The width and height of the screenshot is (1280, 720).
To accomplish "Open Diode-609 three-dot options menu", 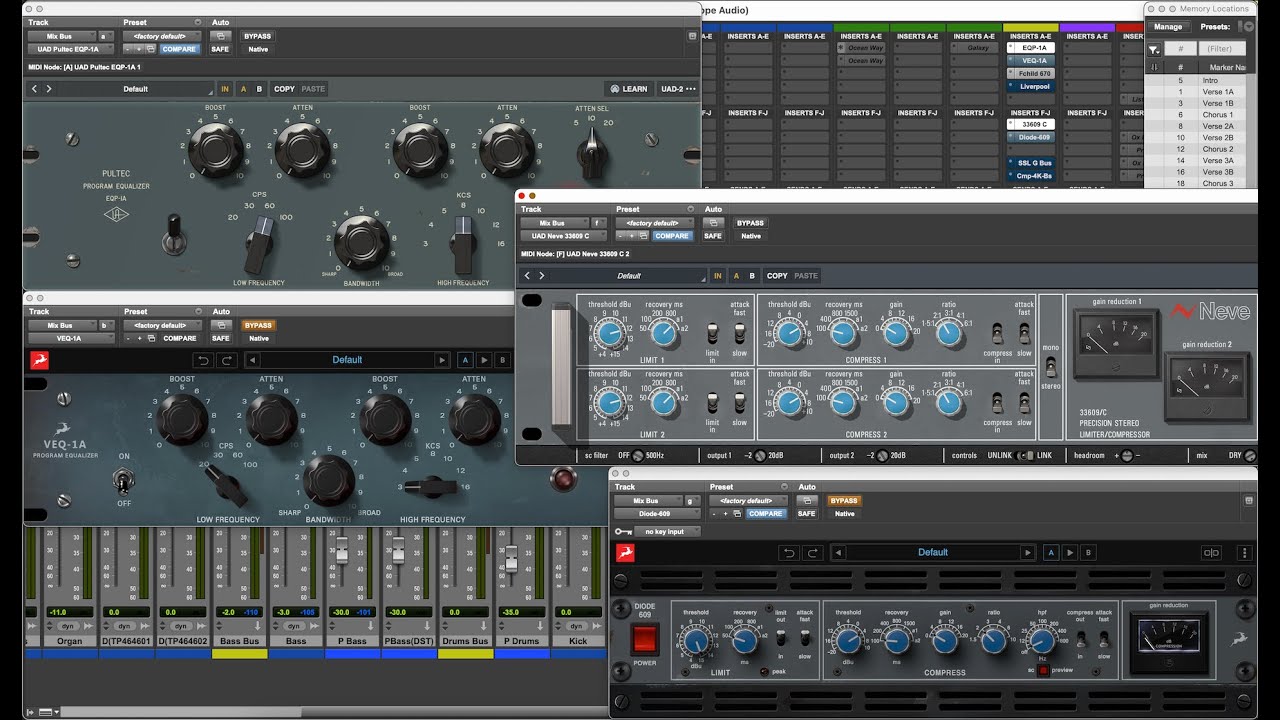I will pos(1245,552).
